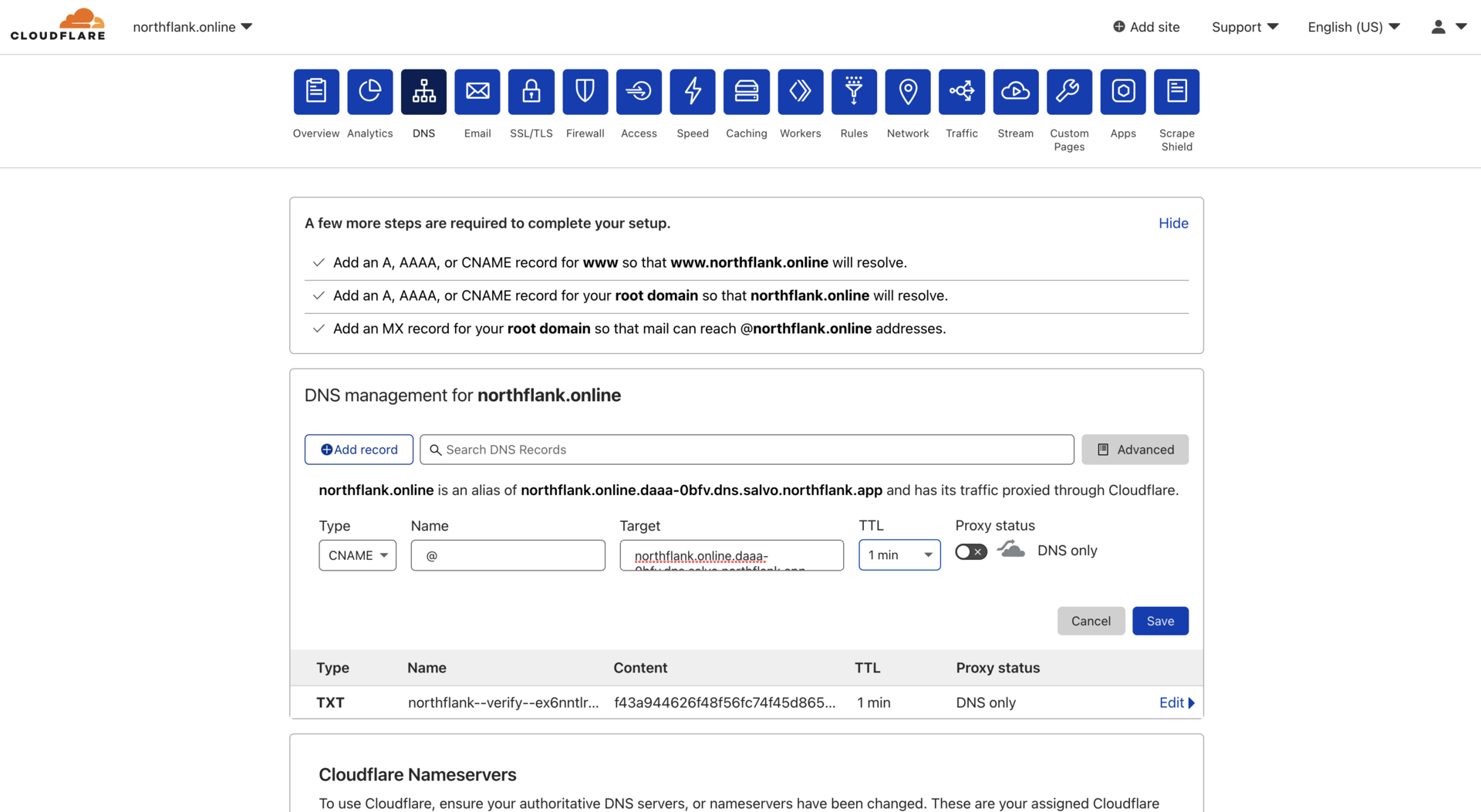The width and height of the screenshot is (1481, 812).
Task: Open the Support dropdown menu
Action: tap(1245, 27)
